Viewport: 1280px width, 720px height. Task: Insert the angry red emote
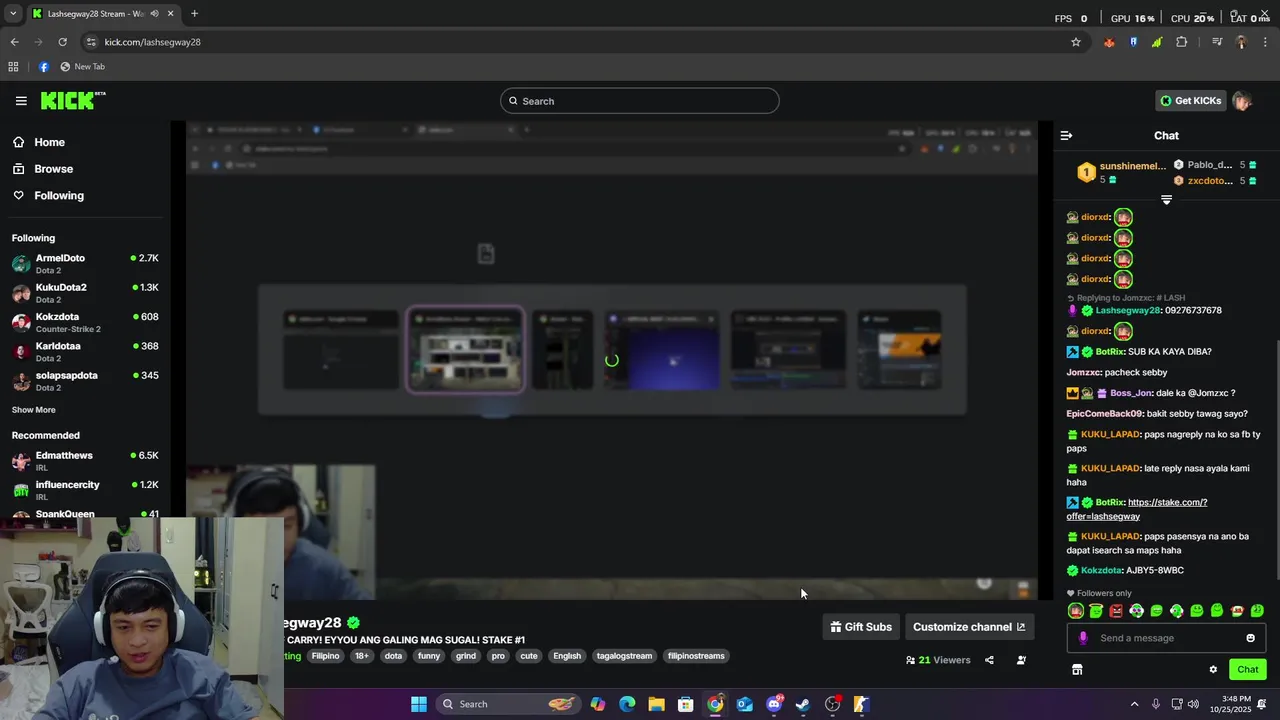click(x=1116, y=611)
